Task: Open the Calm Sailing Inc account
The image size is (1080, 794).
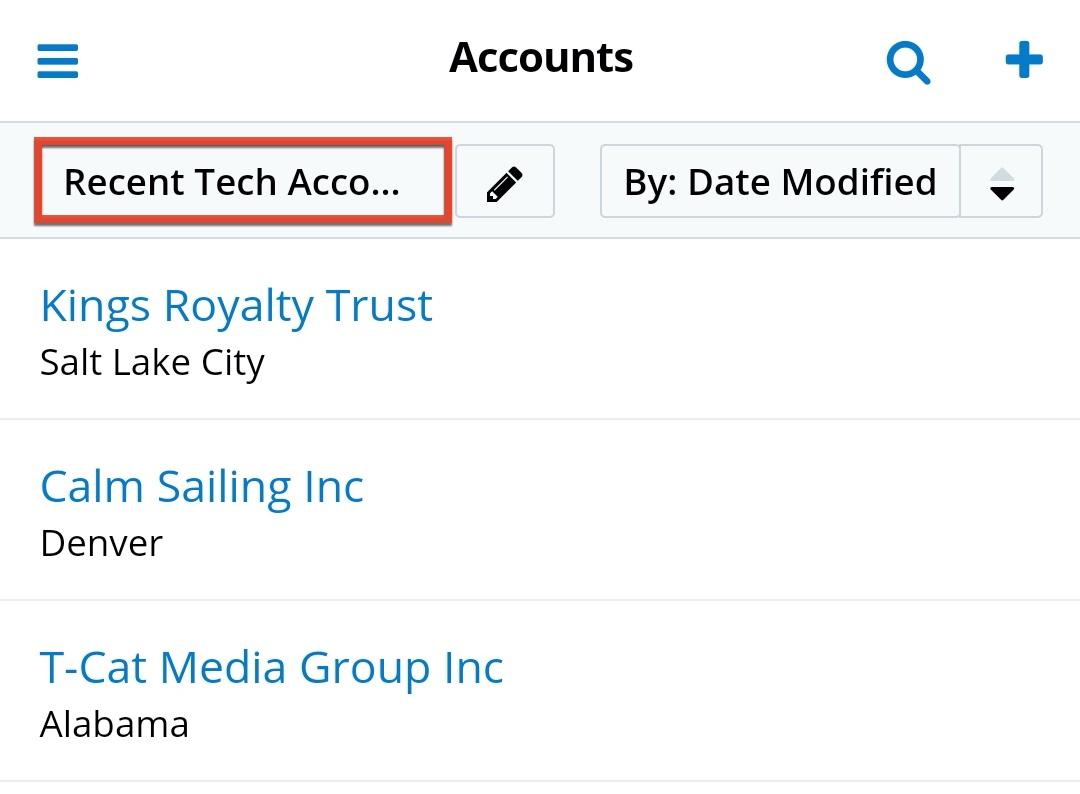Action: point(201,487)
